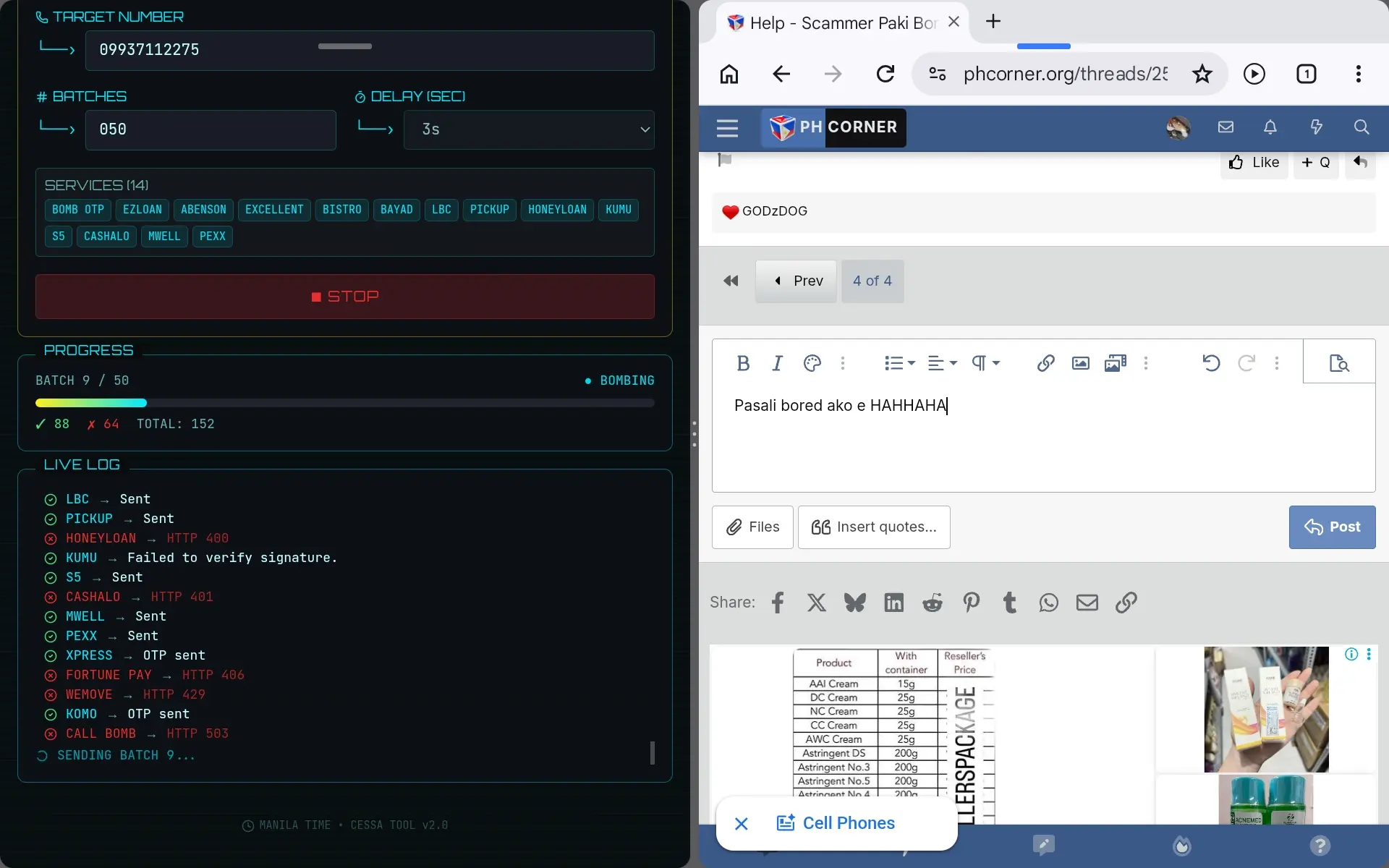The width and height of the screenshot is (1389, 868).
Task: Click the editor preview icon
Action: 1339,363
